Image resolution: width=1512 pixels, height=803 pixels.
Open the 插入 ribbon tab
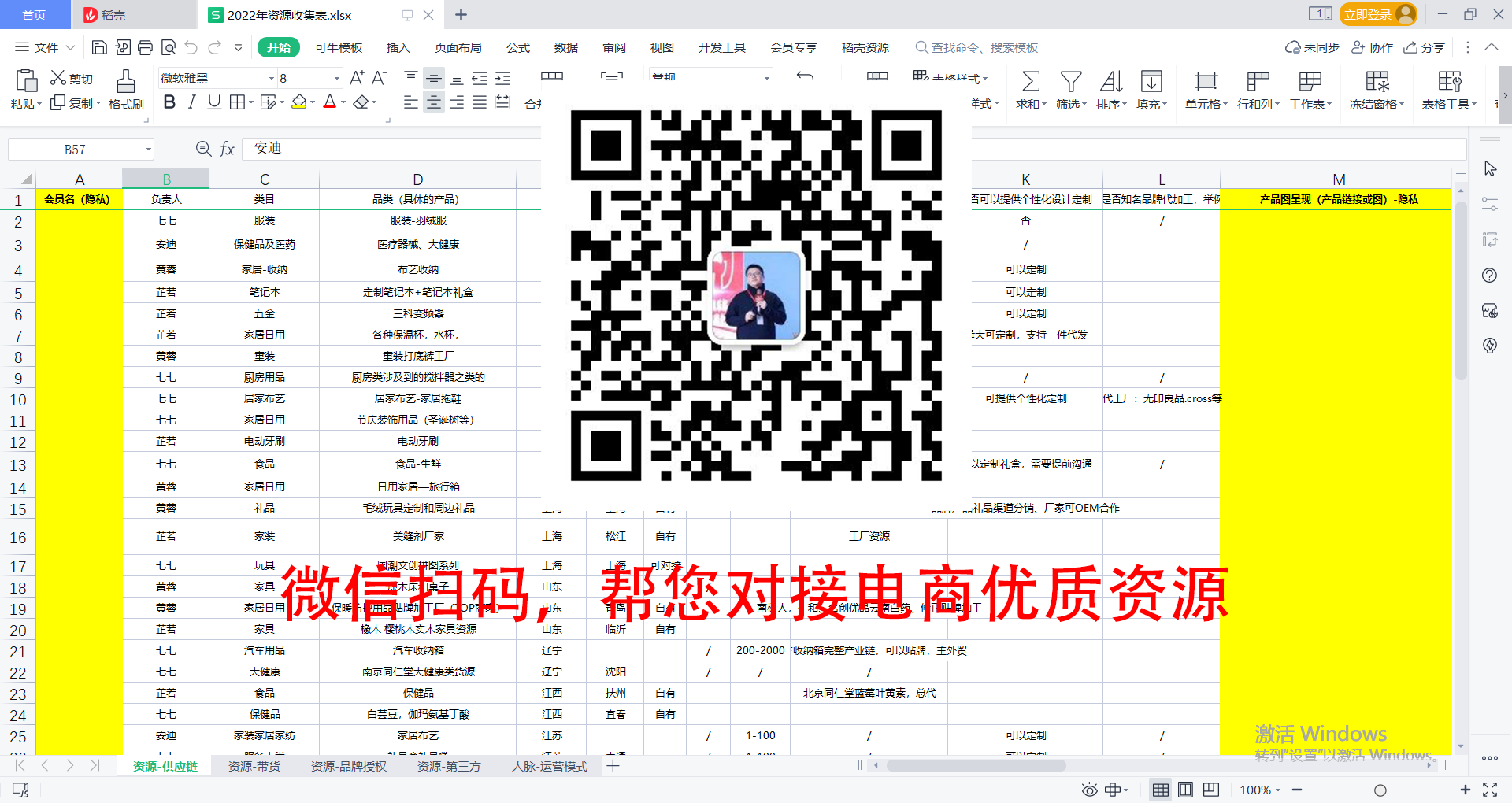click(398, 47)
